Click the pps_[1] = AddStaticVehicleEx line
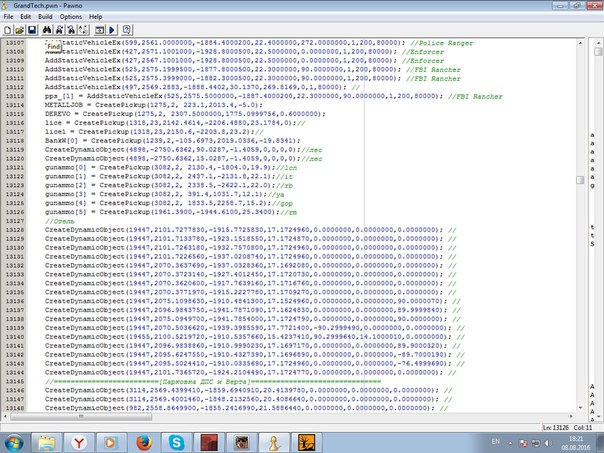Image resolution: width=604 pixels, height=453 pixels. click(x=273, y=96)
